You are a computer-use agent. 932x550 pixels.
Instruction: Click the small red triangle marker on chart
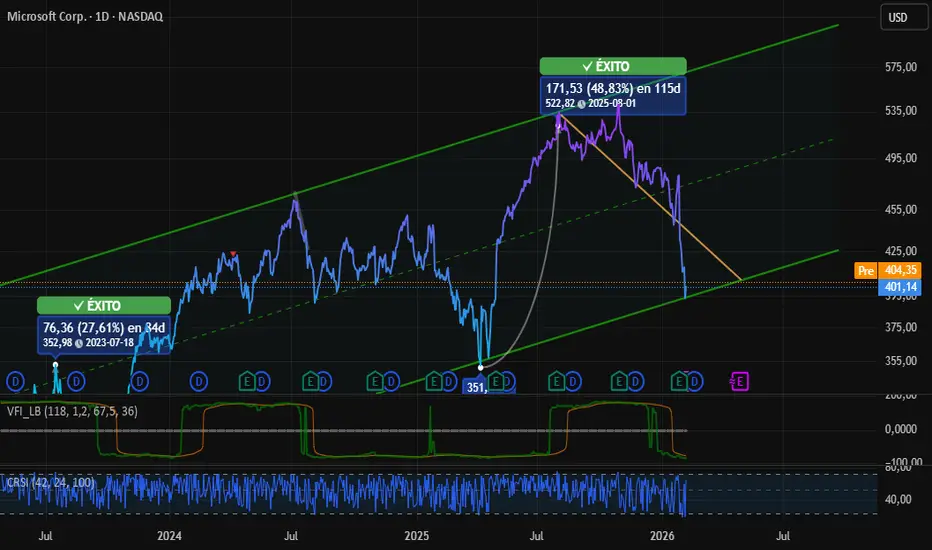tap(233, 254)
